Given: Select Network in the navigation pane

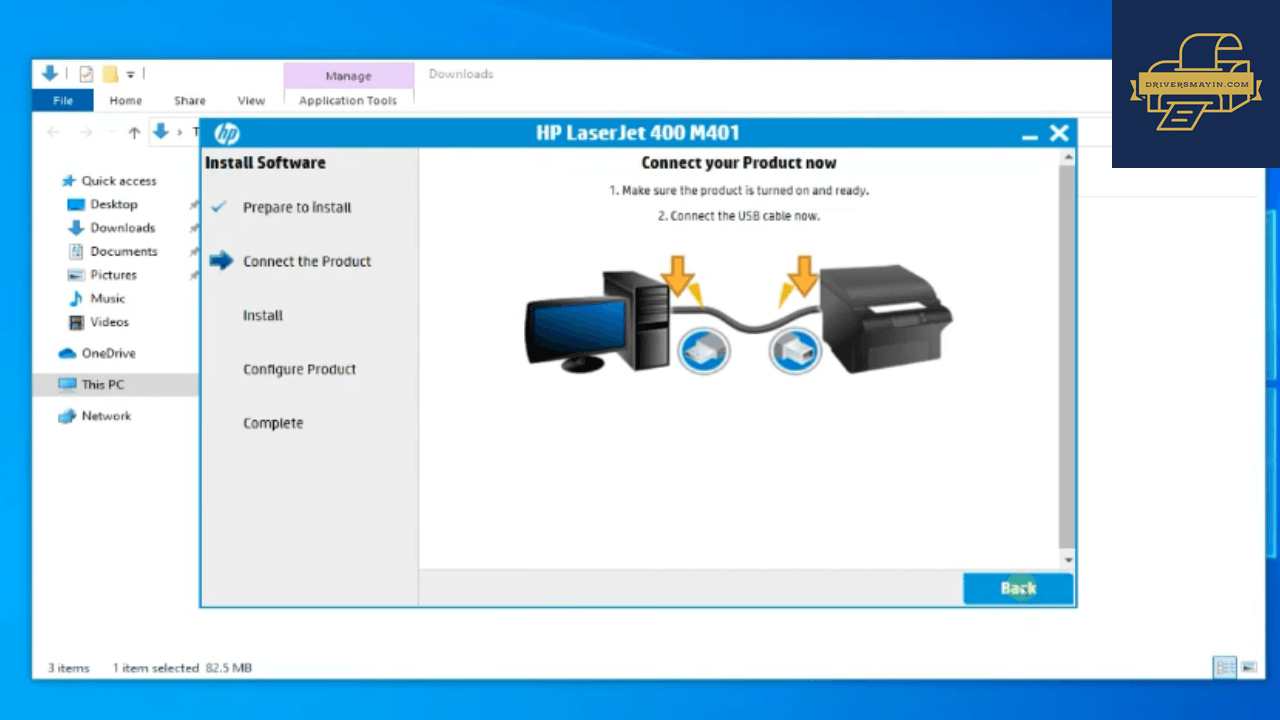Looking at the screenshot, I should click(x=95, y=416).
